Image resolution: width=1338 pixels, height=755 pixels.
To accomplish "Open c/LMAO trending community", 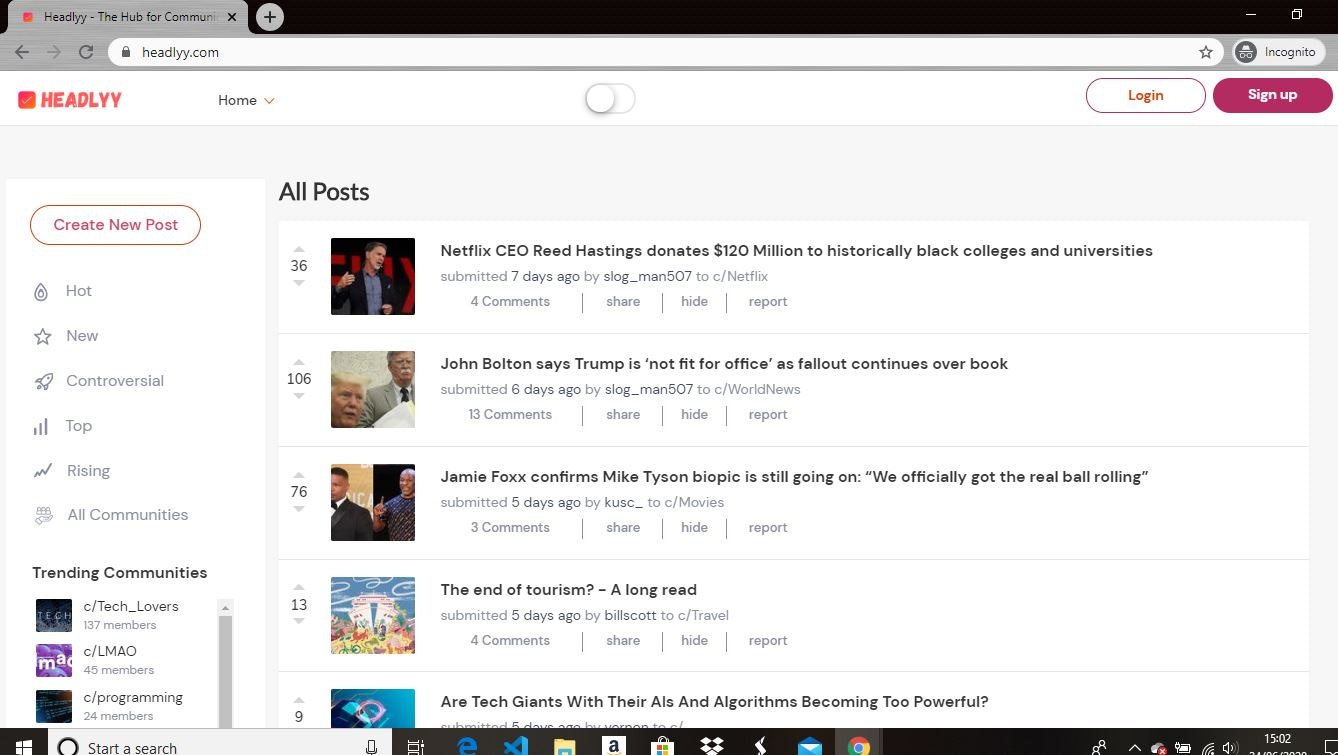I will coord(110,651).
